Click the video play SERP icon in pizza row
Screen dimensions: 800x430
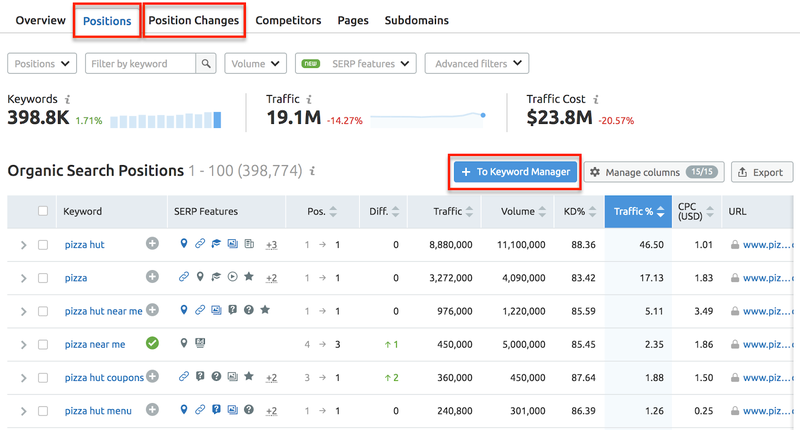(233, 276)
